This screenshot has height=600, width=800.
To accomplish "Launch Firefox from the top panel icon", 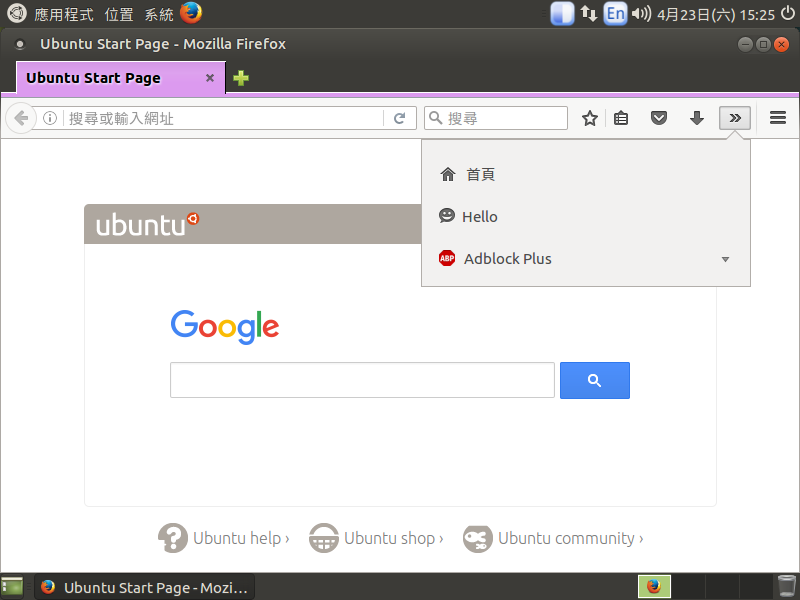I will coord(191,13).
